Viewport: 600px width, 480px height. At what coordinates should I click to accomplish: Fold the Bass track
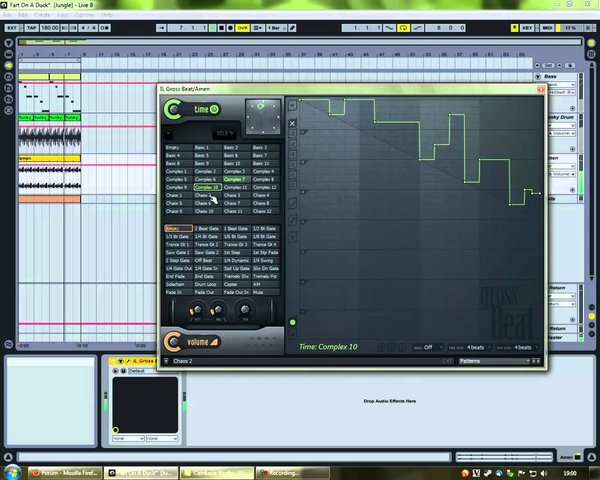pos(538,77)
